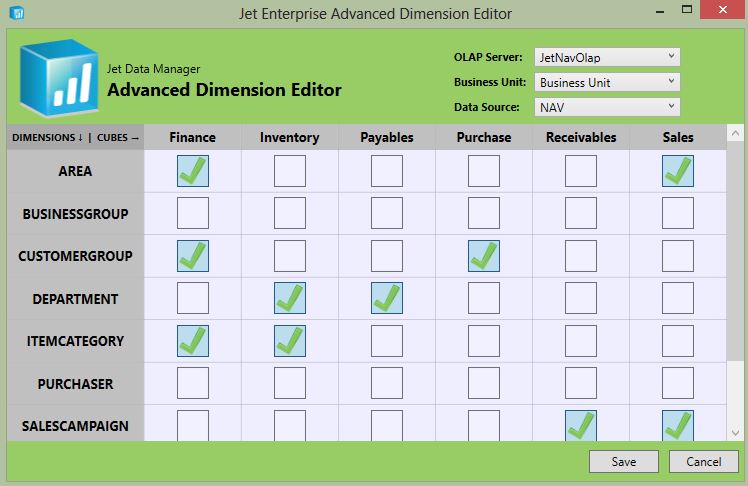Check BUSINESSGROUP for the Inventory cube
This screenshot has height=486, width=748.
(290, 213)
